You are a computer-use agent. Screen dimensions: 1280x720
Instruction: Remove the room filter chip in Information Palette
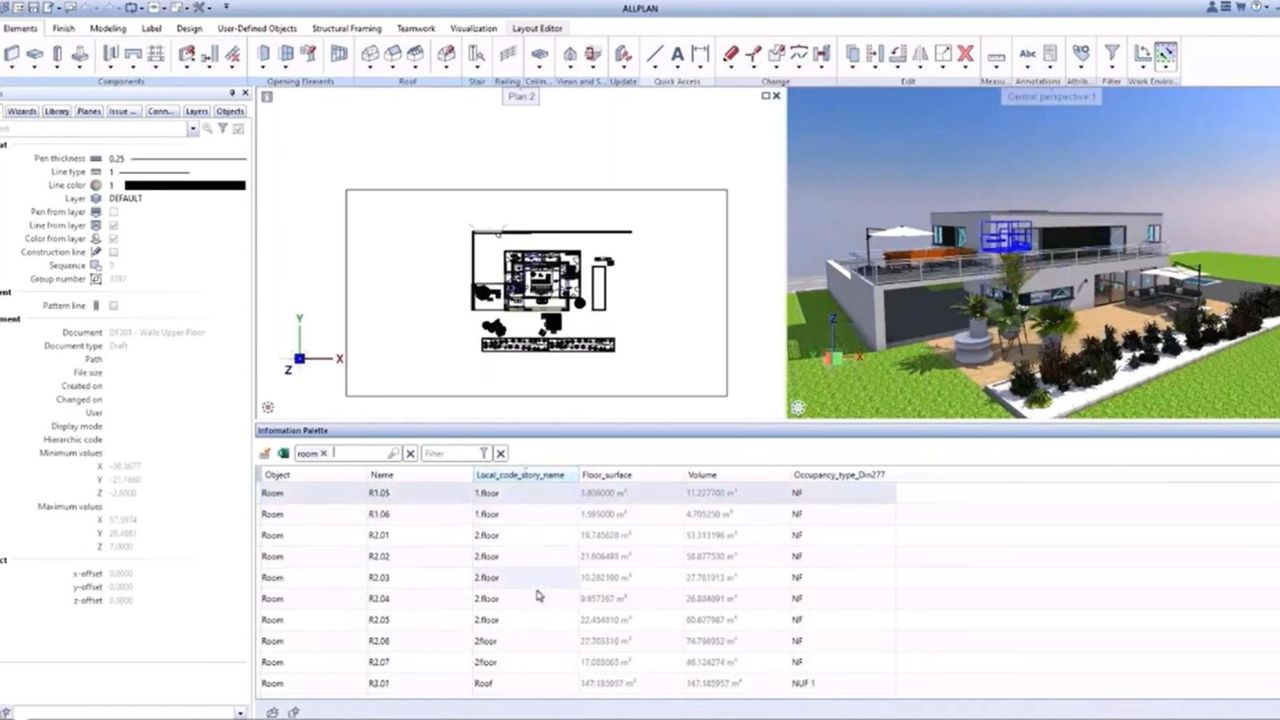325,453
